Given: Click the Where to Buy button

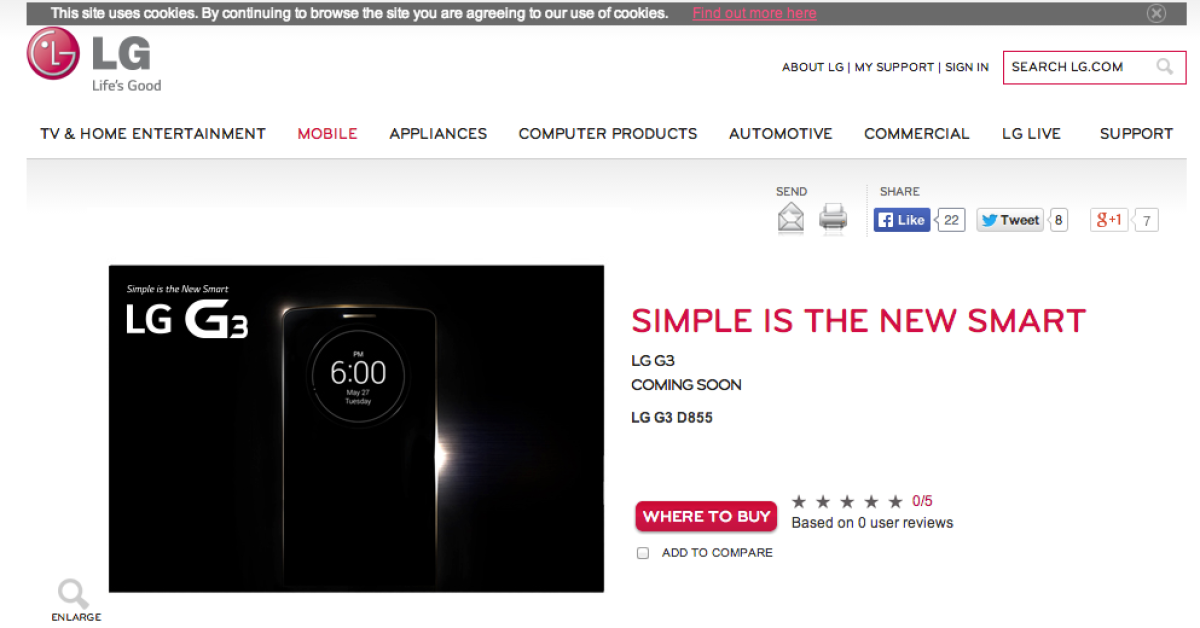Looking at the screenshot, I should coord(707,516).
